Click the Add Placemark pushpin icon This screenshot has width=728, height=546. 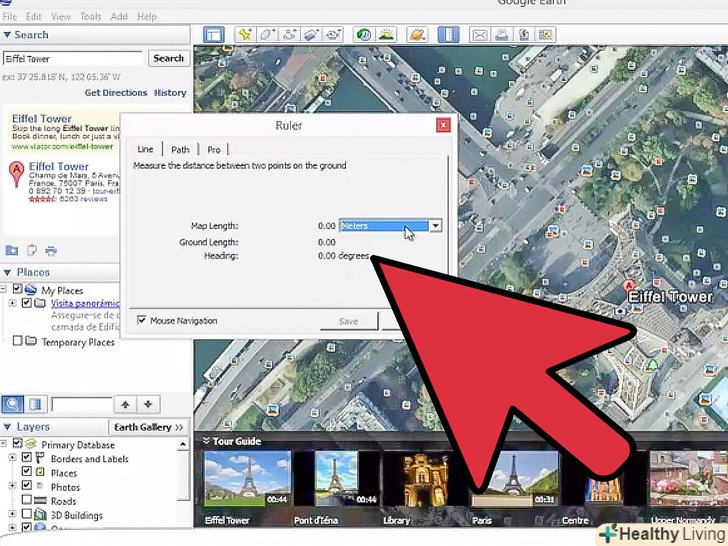[x=245, y=35]
